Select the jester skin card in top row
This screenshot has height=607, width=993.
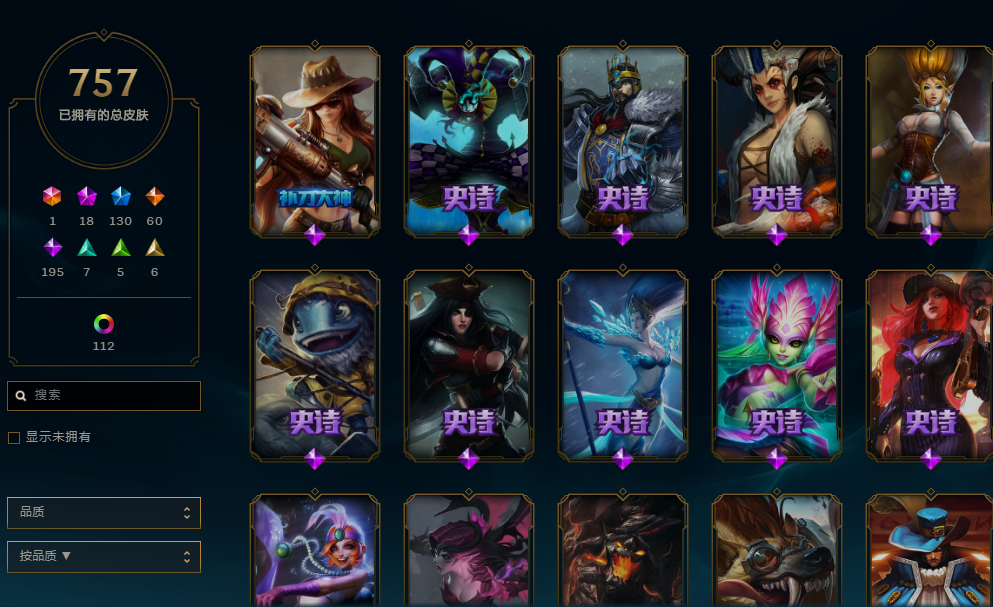469,142
